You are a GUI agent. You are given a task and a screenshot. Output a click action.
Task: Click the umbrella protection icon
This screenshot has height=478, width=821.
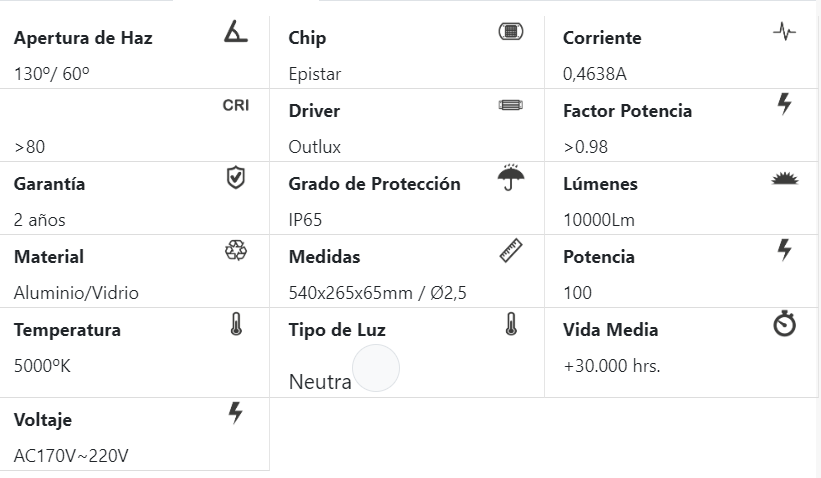[511, 178]
